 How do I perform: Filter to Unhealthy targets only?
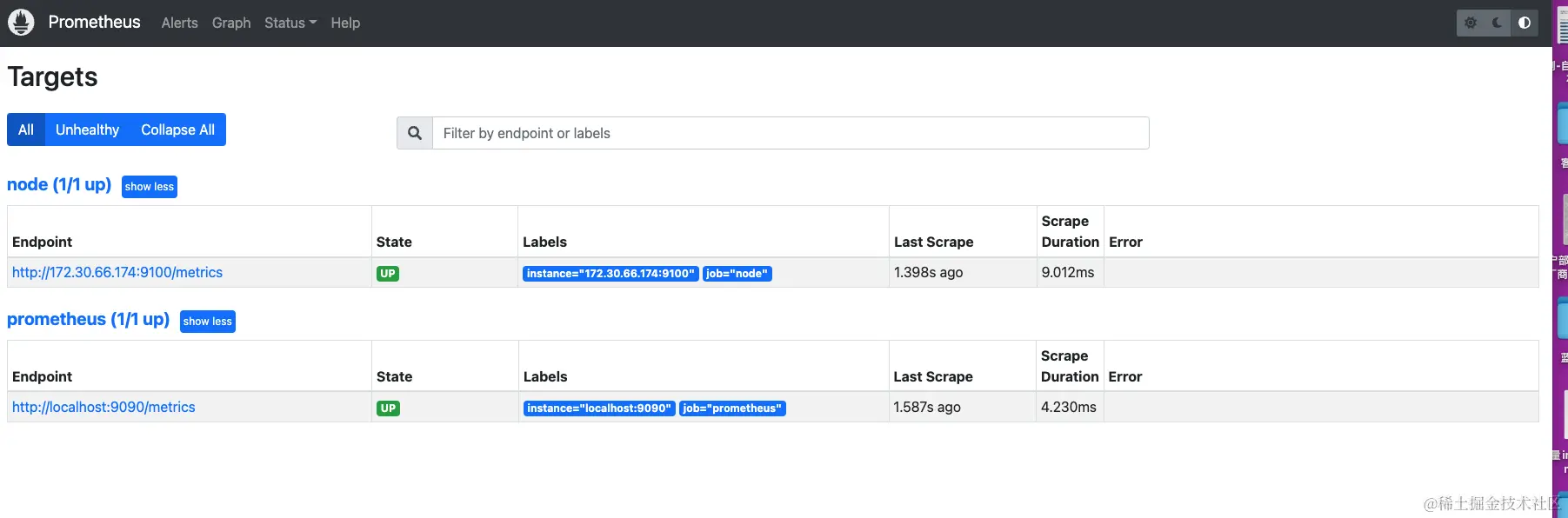coord(87,129)
